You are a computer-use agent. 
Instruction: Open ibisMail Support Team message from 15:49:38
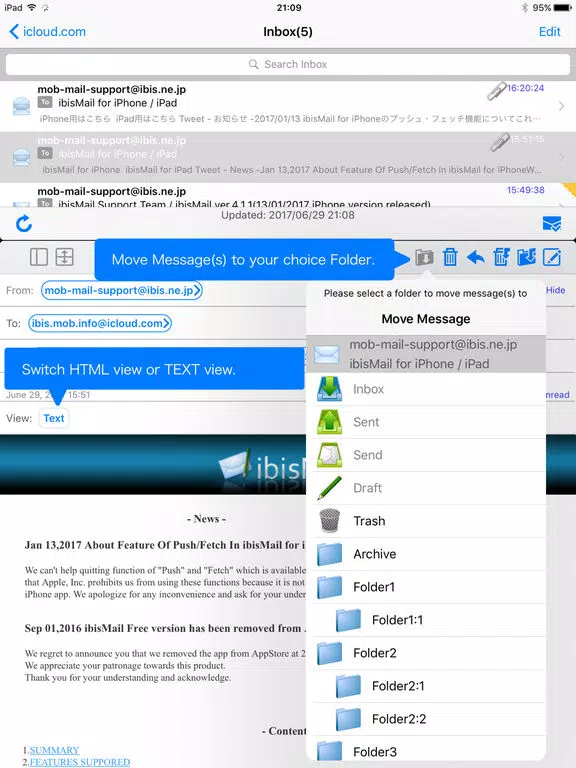[288, 195]
